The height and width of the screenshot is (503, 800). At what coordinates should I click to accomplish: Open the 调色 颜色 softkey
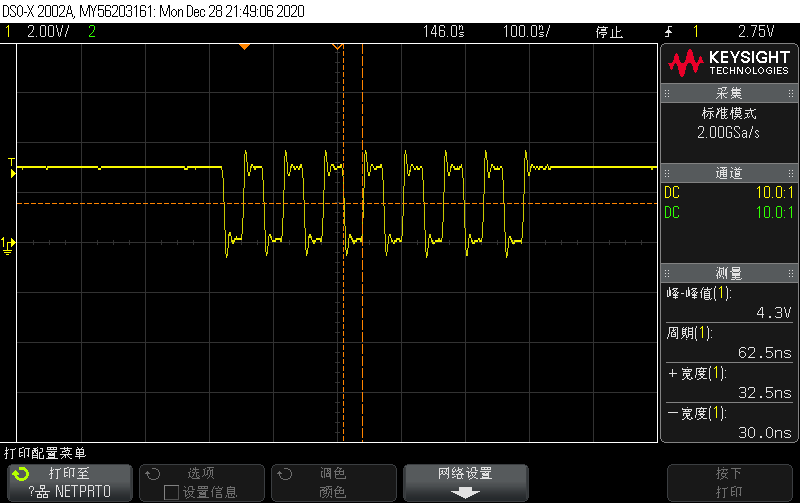pyautogui.click(x=334, y=483)
